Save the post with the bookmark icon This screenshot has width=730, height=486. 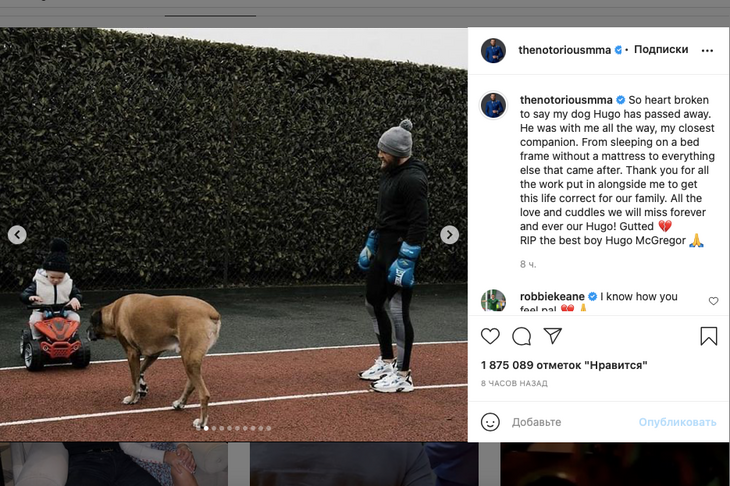(x=709, y=336)
